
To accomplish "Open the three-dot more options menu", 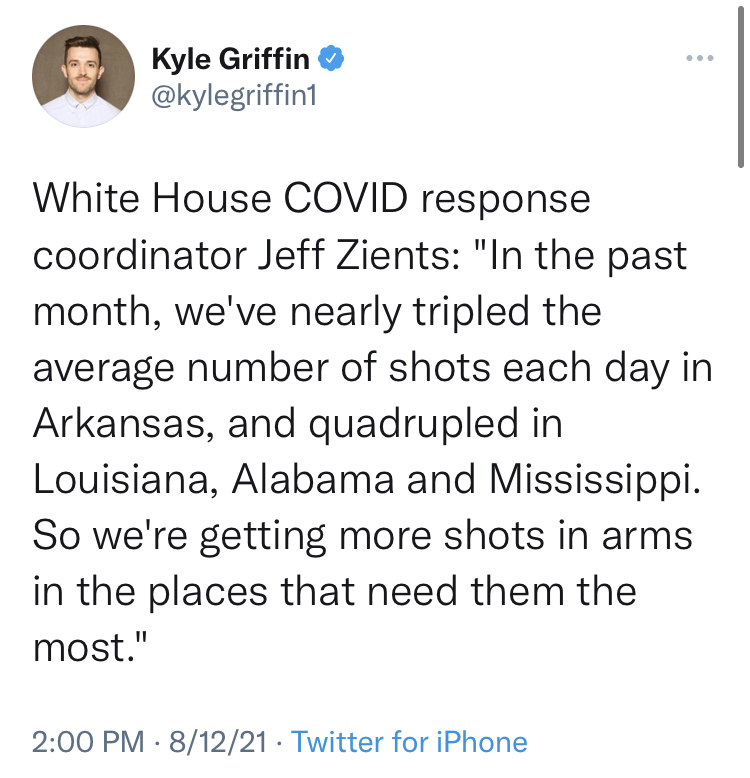I will point(700,58).
